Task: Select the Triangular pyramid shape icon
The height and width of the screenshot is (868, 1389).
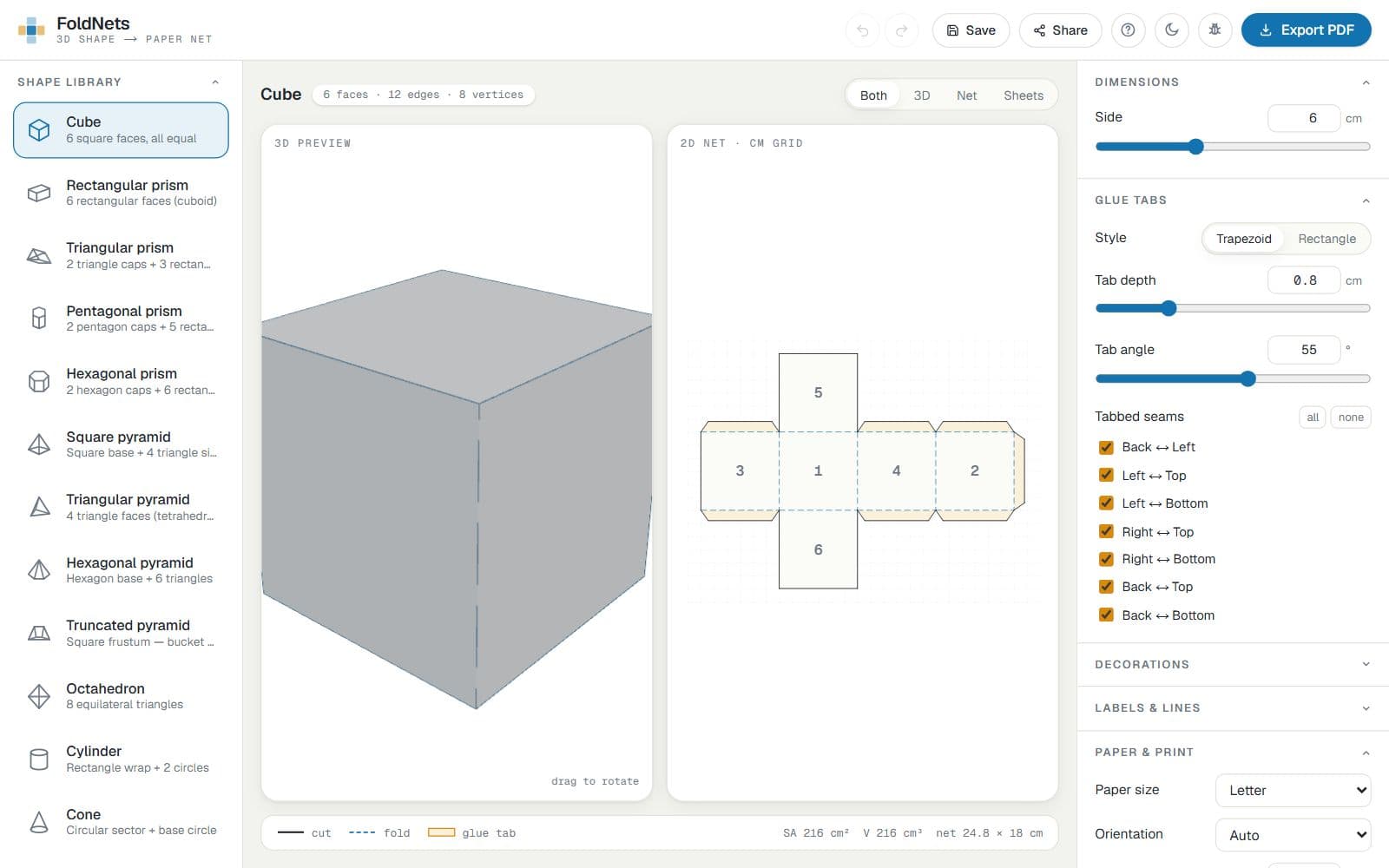Action: coord(39,507)
